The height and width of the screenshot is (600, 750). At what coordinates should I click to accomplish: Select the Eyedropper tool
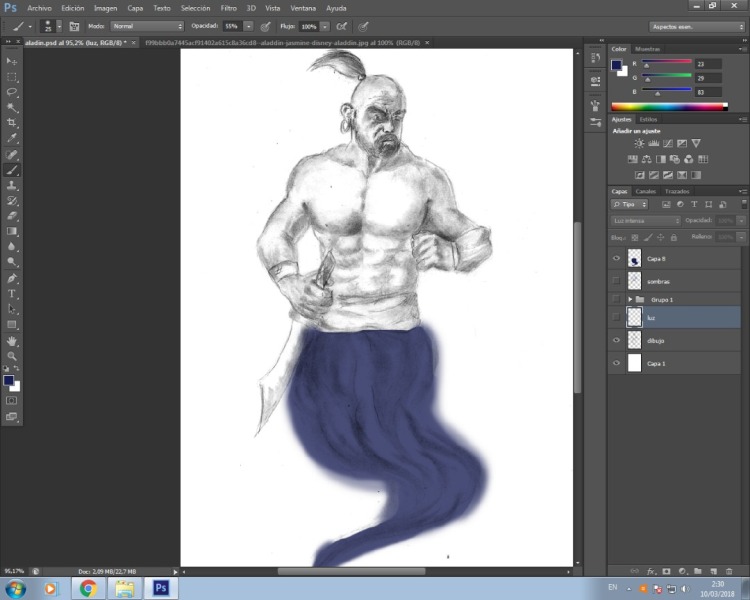click(12, 138)
